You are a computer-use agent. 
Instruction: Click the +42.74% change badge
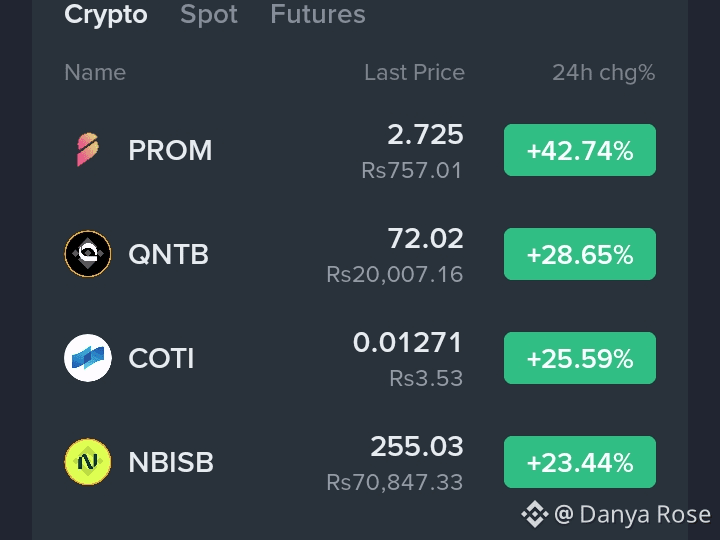coord(579,150)
